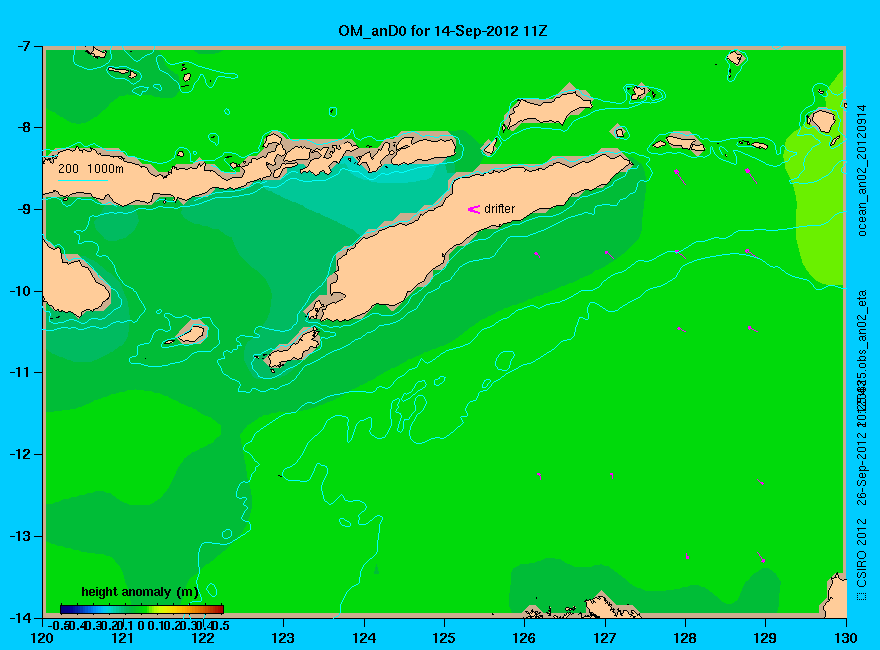Click the latitude tick label '-13'

click(x=20, y=536)
